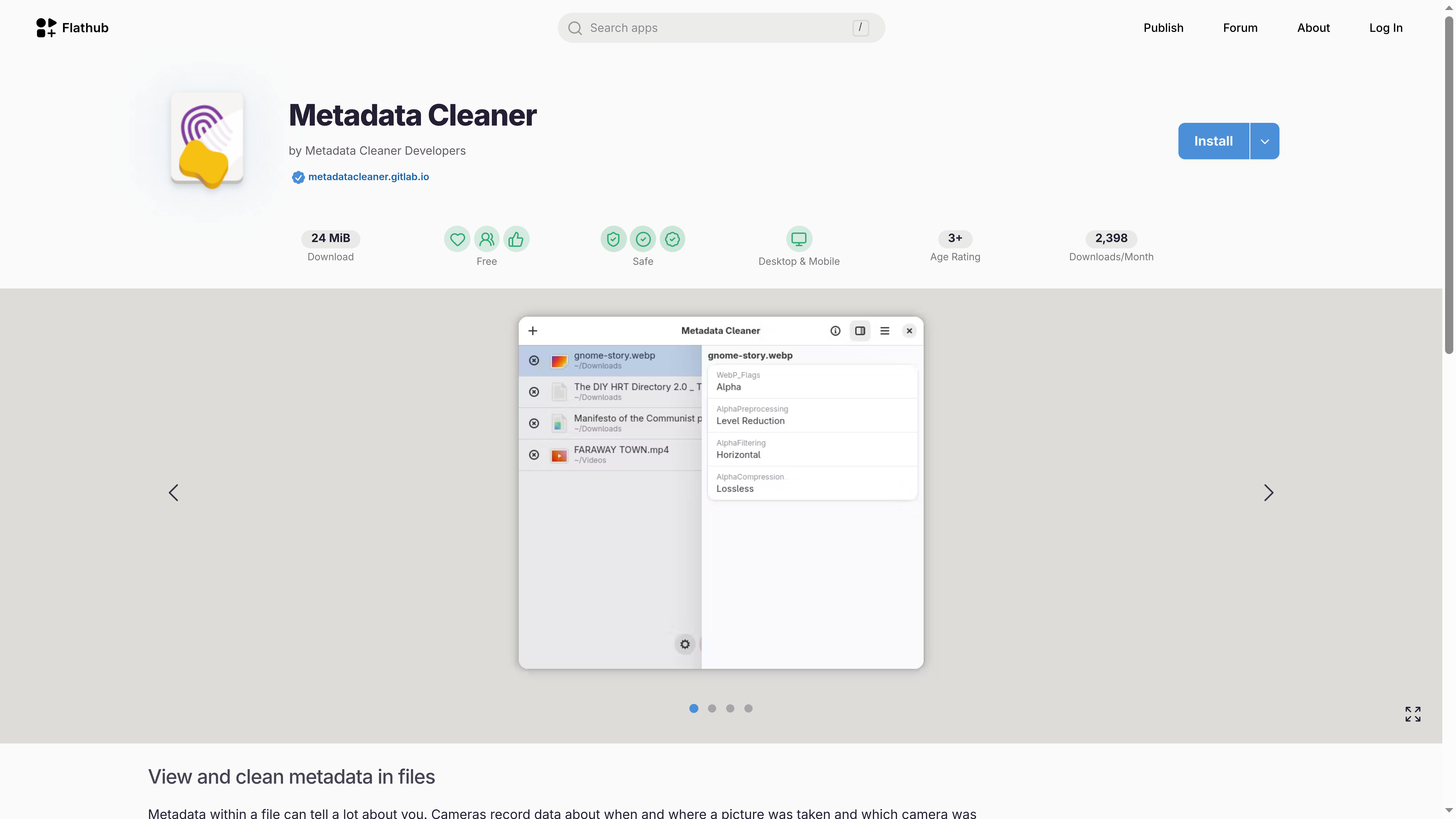
Task: Go to the Forum
Action: click(1240, 28)
